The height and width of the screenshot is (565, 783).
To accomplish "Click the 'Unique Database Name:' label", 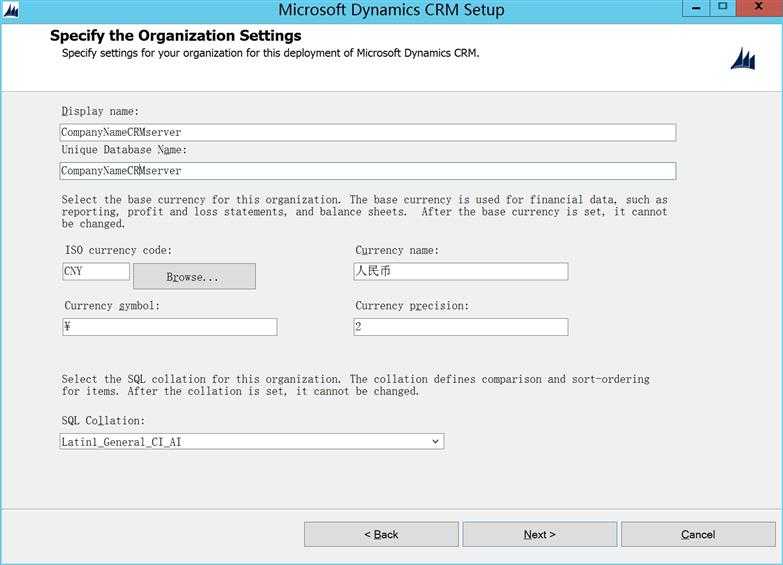I will (x=124, y=150).
